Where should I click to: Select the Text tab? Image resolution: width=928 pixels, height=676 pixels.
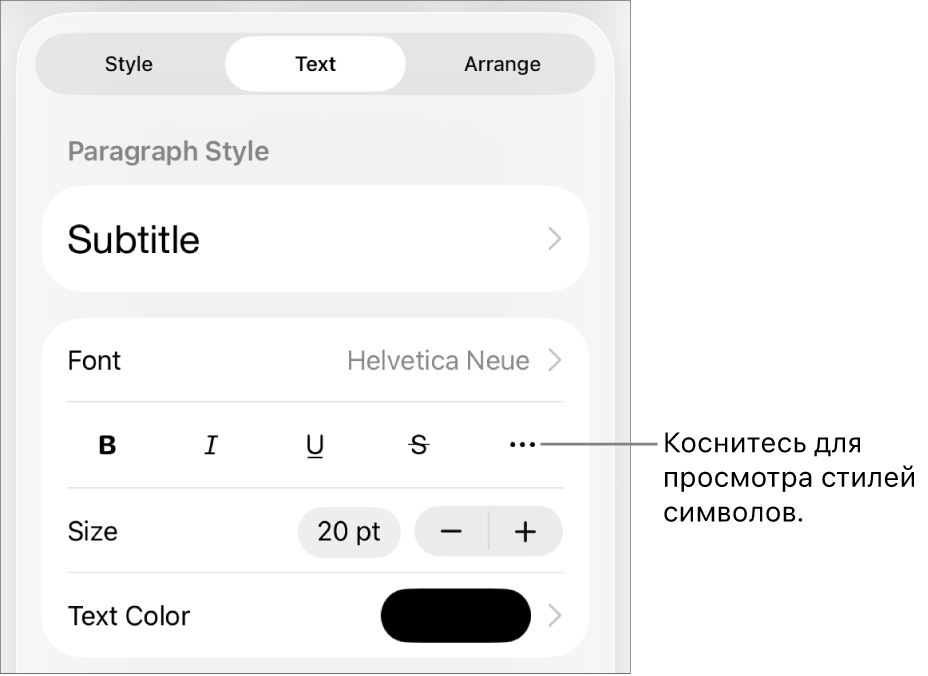click(315, 64)
